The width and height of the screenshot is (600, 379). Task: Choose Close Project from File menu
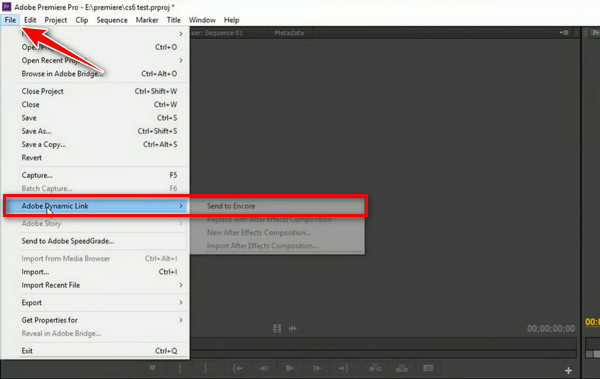(95, 91)
